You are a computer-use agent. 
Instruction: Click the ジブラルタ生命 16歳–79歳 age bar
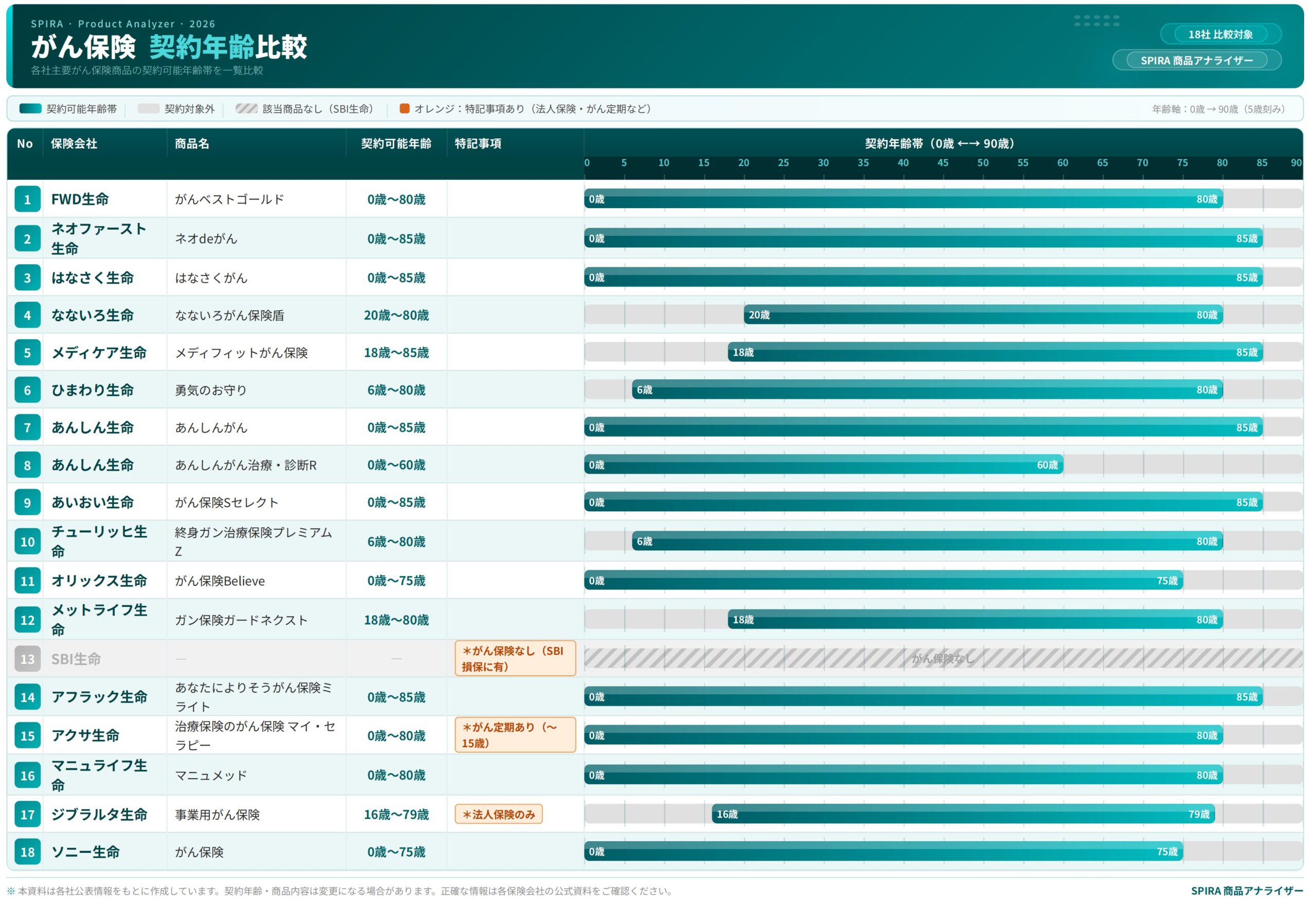[x=963, y=815]
